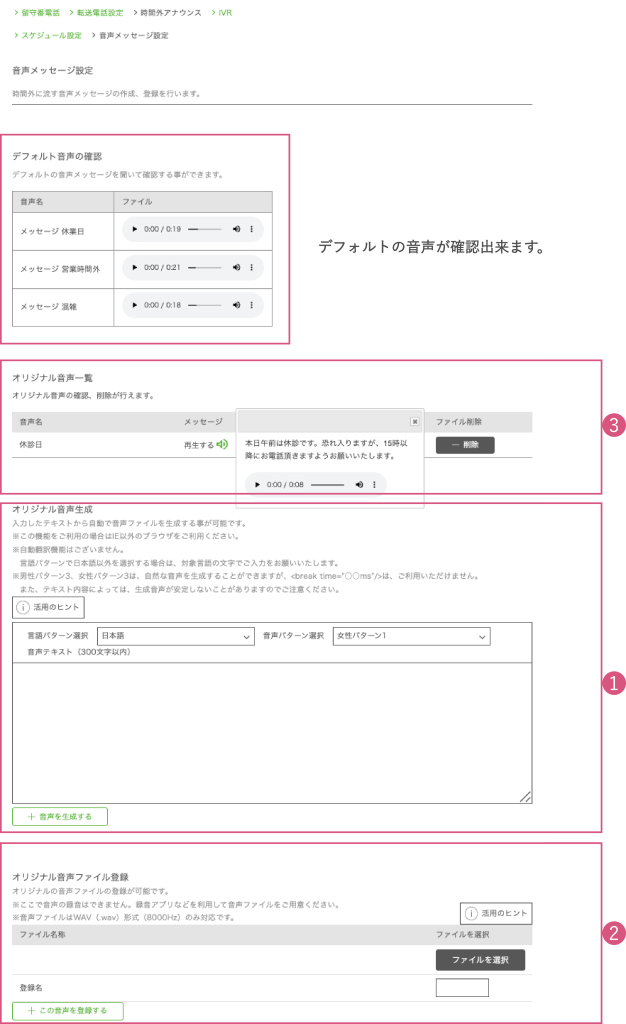
Task: Open the 言語パターン選択 dropdown
Action: point(175,636)
